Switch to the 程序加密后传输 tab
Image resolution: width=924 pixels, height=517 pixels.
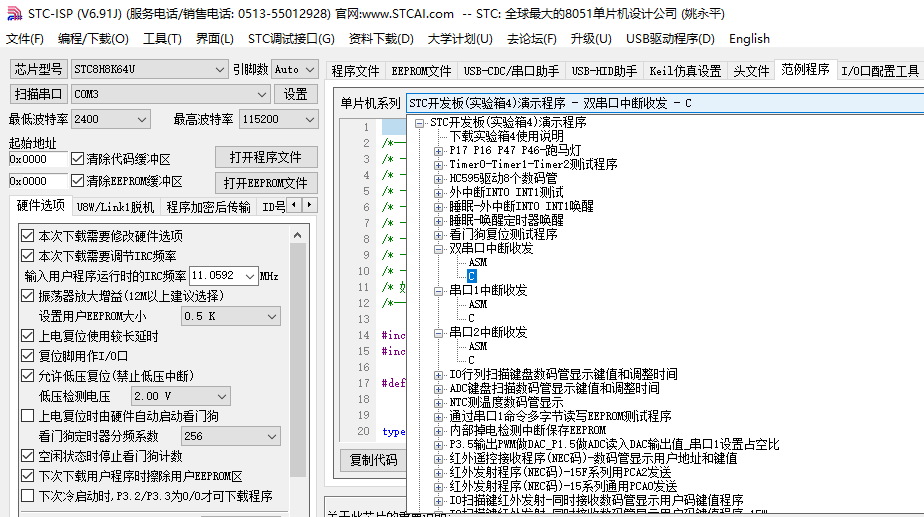[x=209, y=207]
